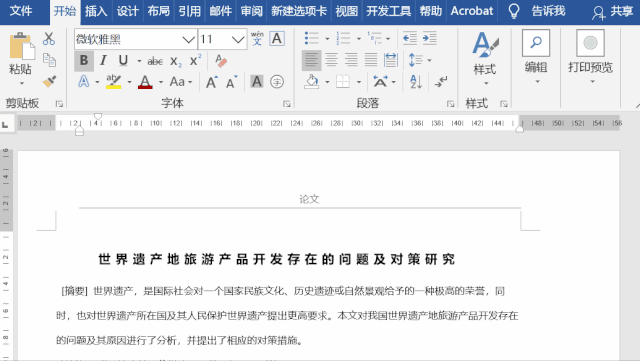Select the Format Painter brush
The width and height of the screenshot is (640, 361).
point(49,81)
